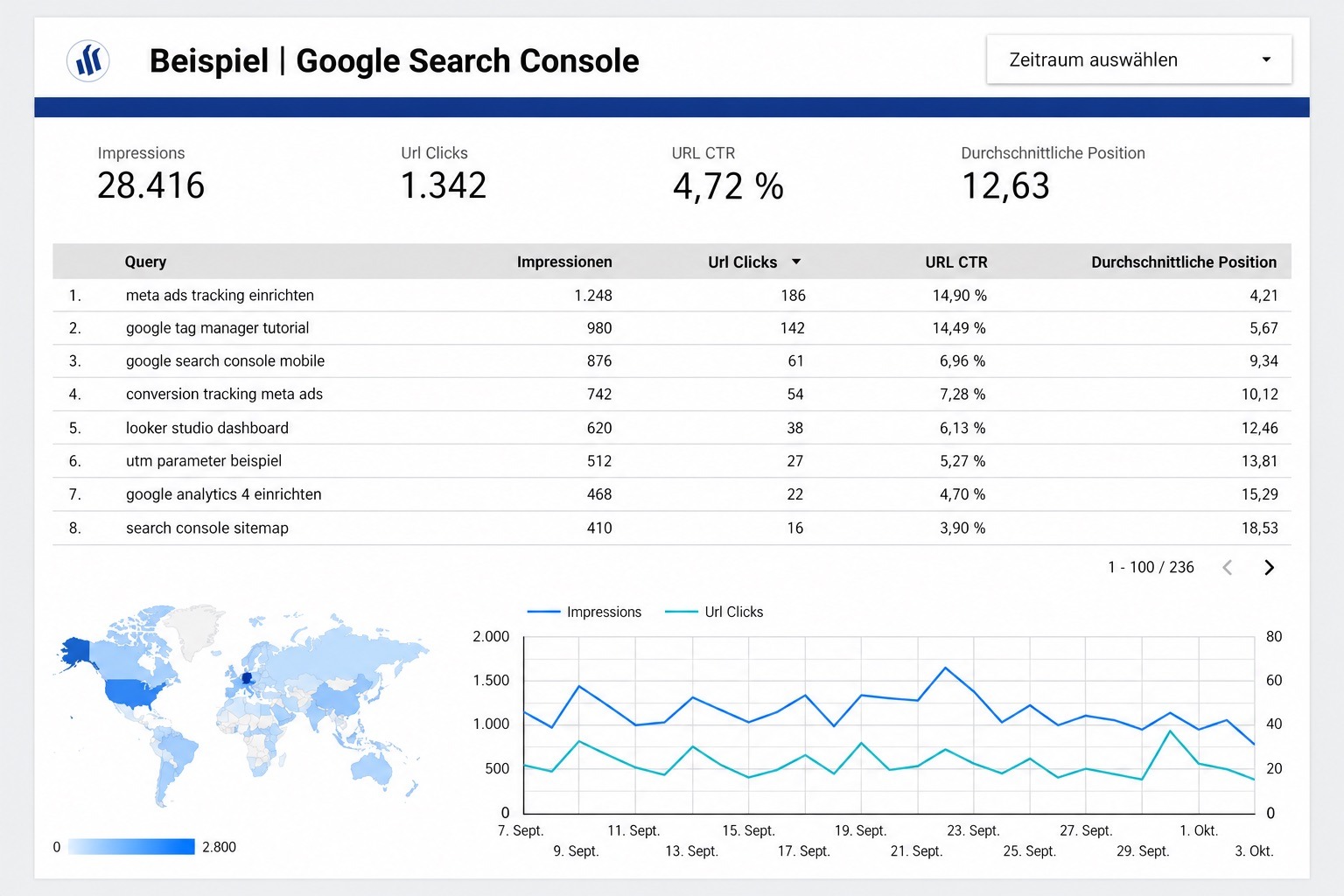The height and width of the screenshot is (896, 1344).
Task: Click the map color scale gradient bar
Action: pos(131,847)
